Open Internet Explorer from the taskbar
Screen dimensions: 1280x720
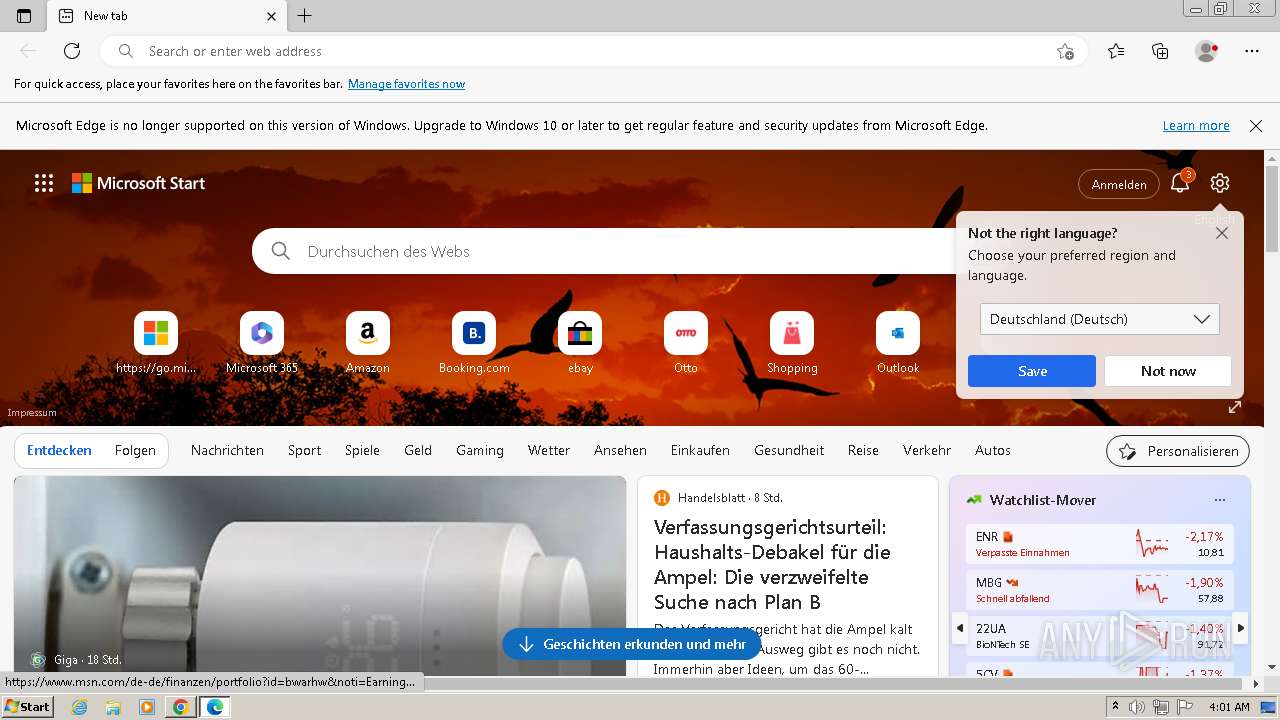(79, 707)
